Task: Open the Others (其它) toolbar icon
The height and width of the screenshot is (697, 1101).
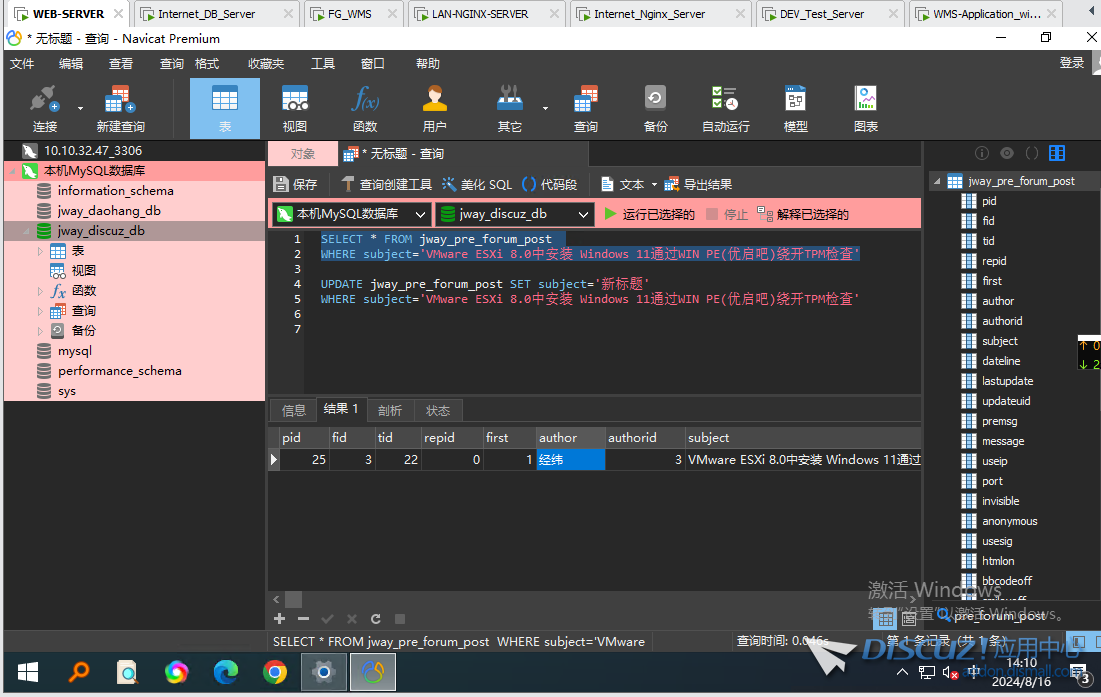Action: pos(510,108)
